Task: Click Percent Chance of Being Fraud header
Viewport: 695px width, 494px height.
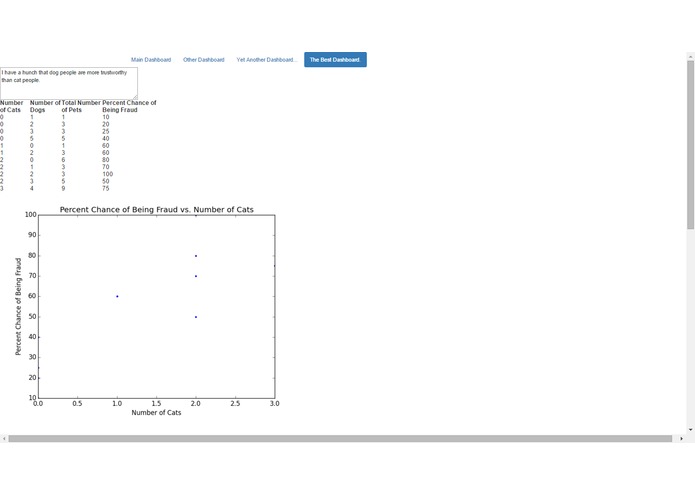Action: tap(129, 106)
